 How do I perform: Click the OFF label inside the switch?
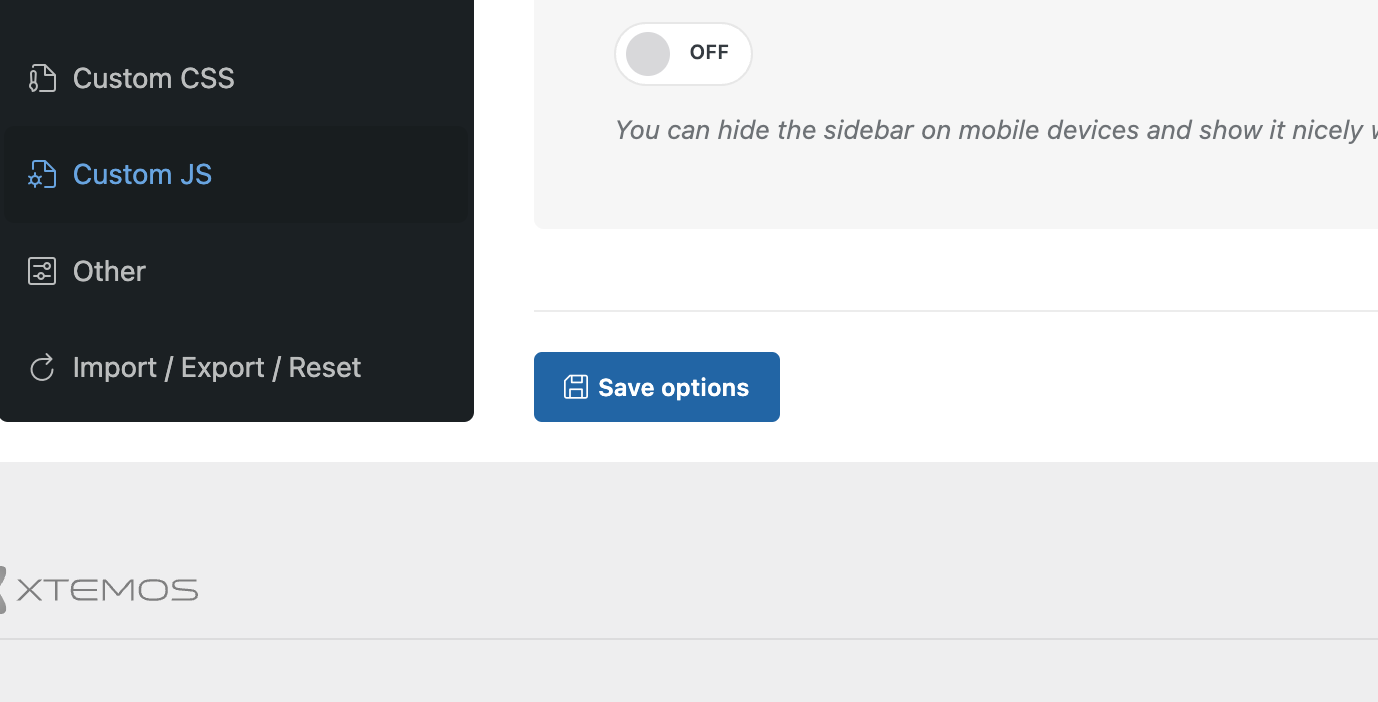(709, 53)
